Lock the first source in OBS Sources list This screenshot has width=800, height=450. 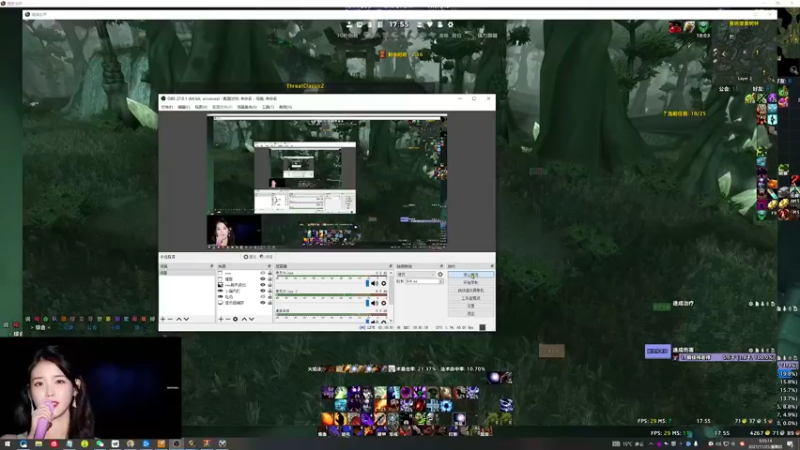click(270, 273)
